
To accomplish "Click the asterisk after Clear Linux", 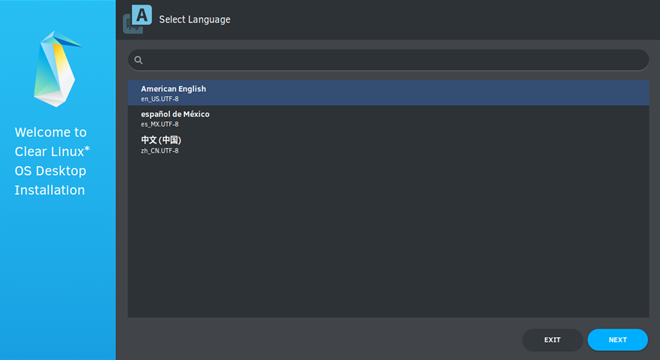I will [x=87, y=148].
